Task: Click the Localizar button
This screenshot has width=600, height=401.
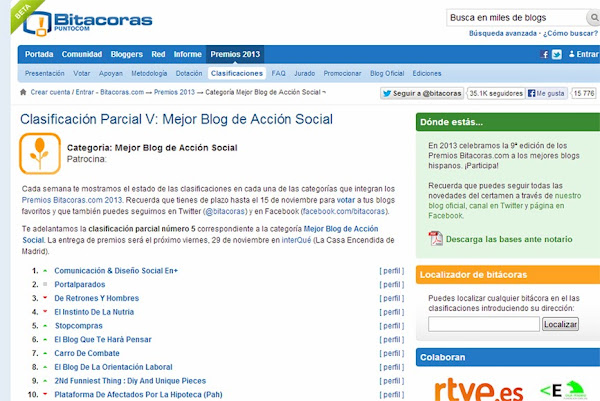Action: click(560, 324)
